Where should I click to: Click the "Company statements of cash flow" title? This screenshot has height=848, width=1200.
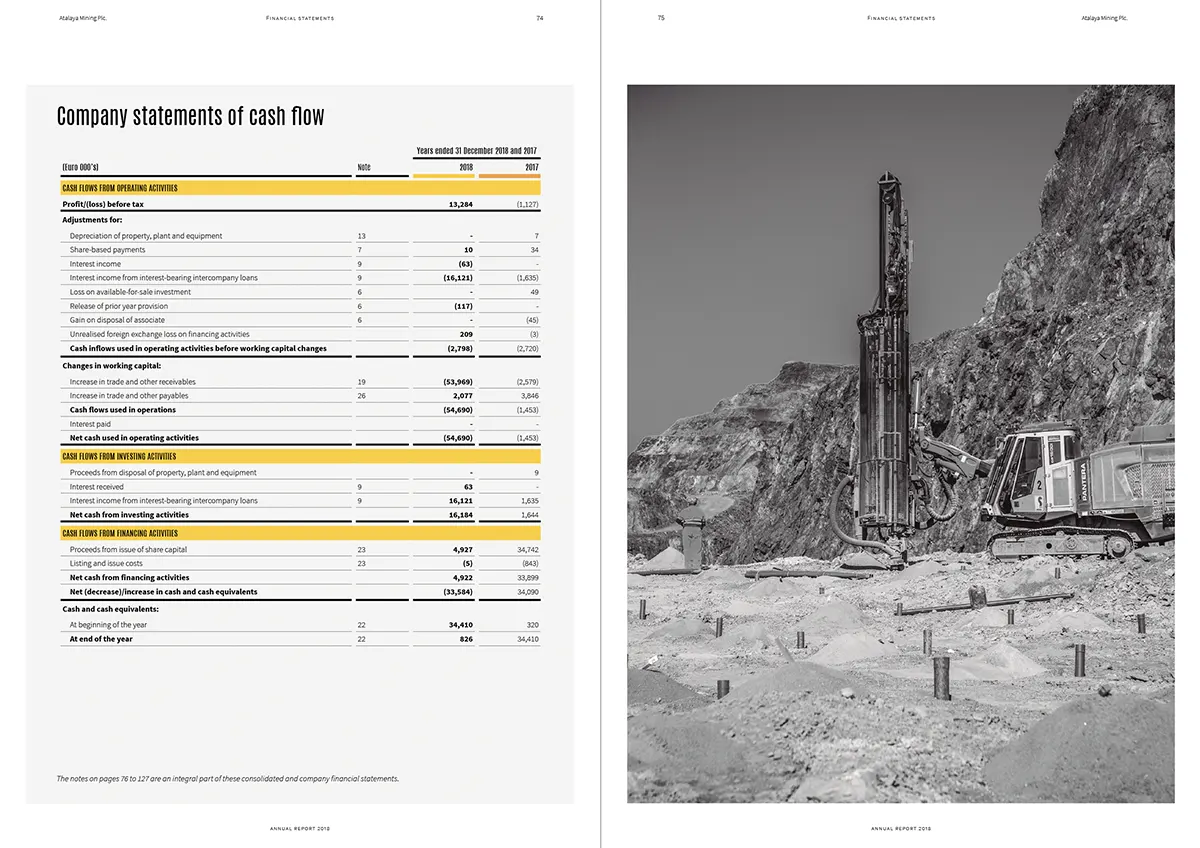190,116
